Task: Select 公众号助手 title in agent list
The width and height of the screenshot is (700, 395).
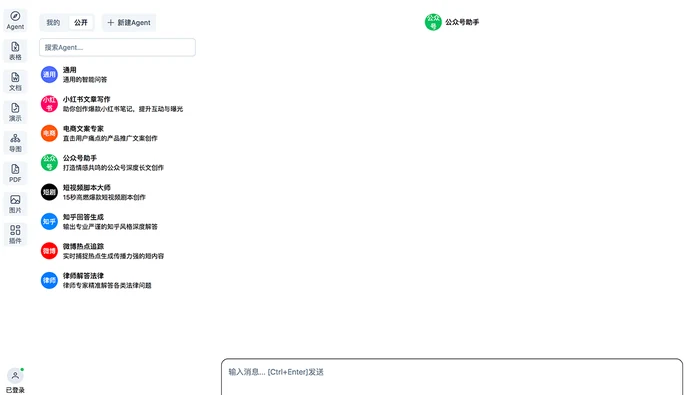Action: (x=80, y=158)
